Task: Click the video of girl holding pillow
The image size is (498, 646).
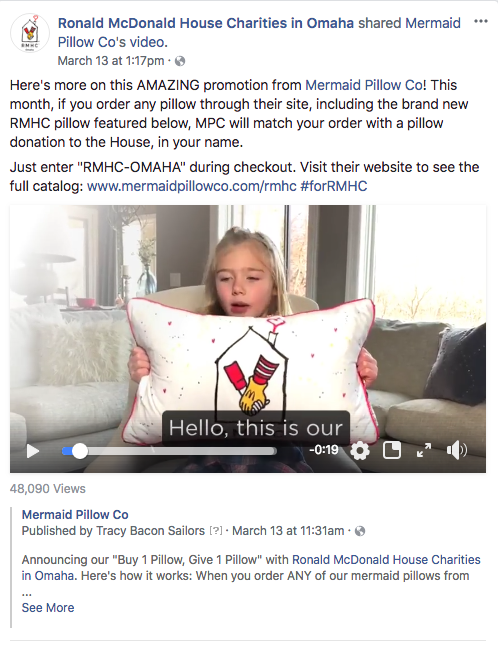Action: (248, 321)
